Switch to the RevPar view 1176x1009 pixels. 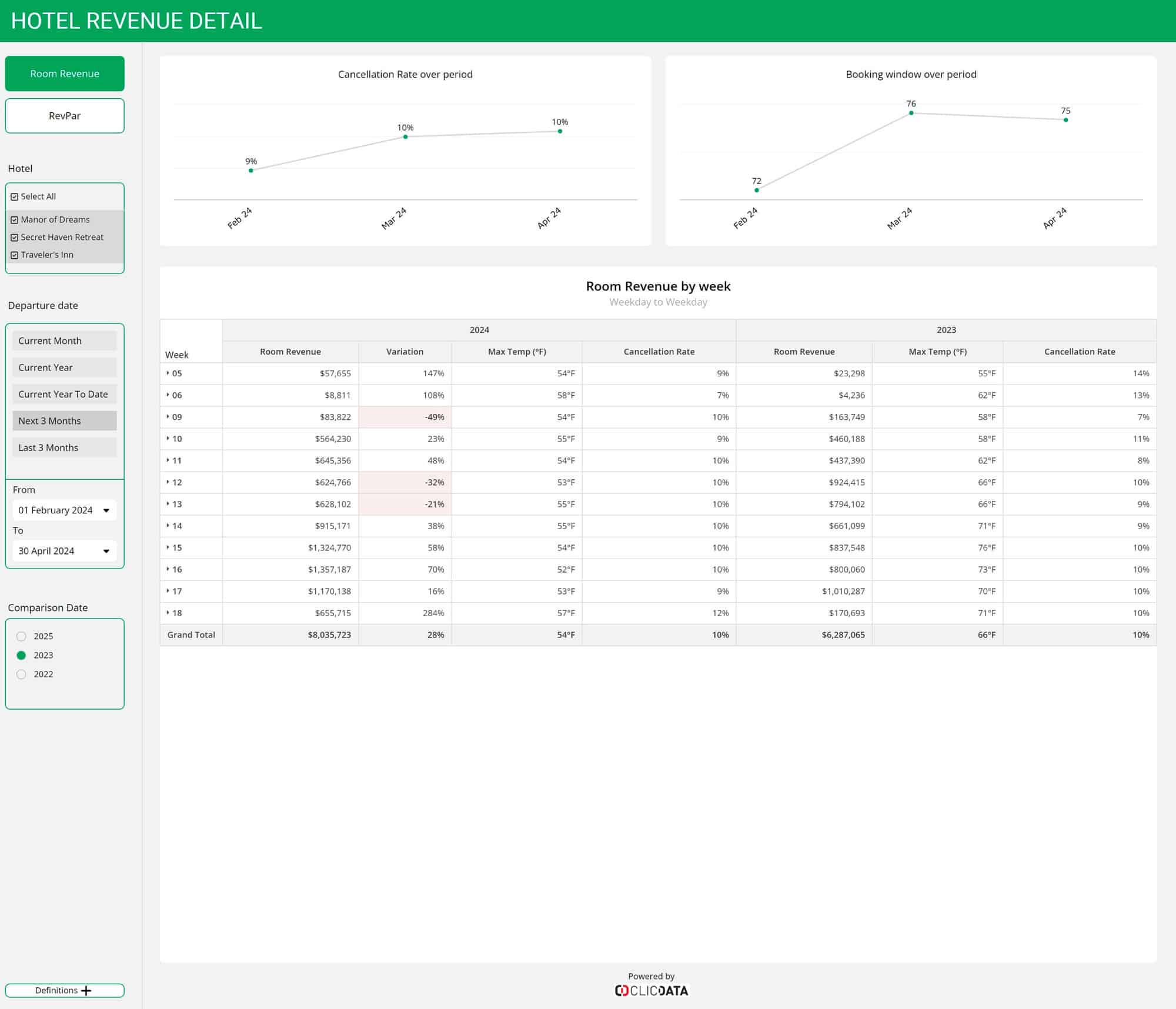pos(65,116)
